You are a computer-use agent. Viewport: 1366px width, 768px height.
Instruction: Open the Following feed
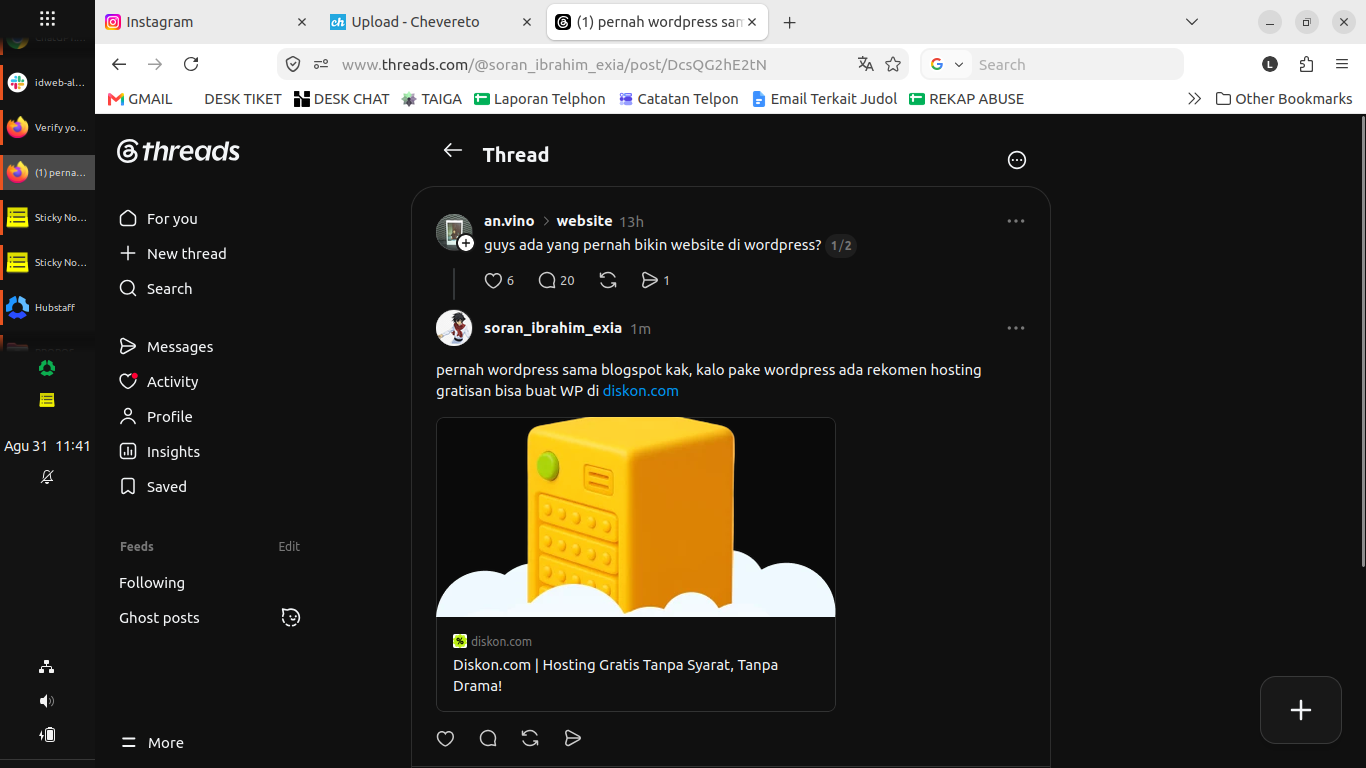click(152, 583)
